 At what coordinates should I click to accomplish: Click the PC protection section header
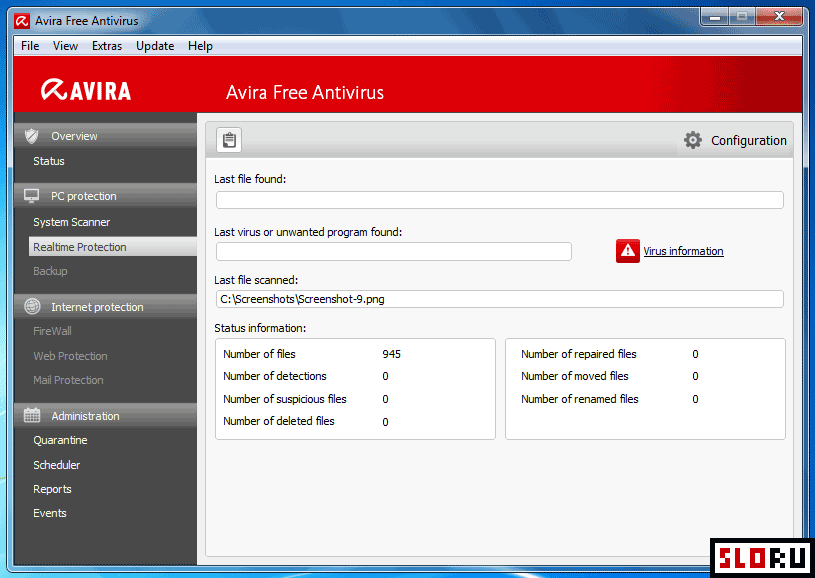coord(106,196)
